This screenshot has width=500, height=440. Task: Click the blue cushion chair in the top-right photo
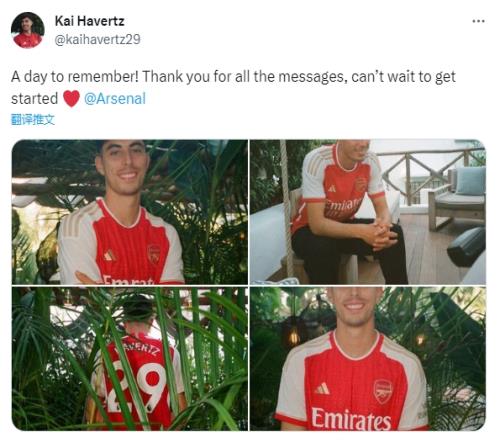tap(460, 197)
